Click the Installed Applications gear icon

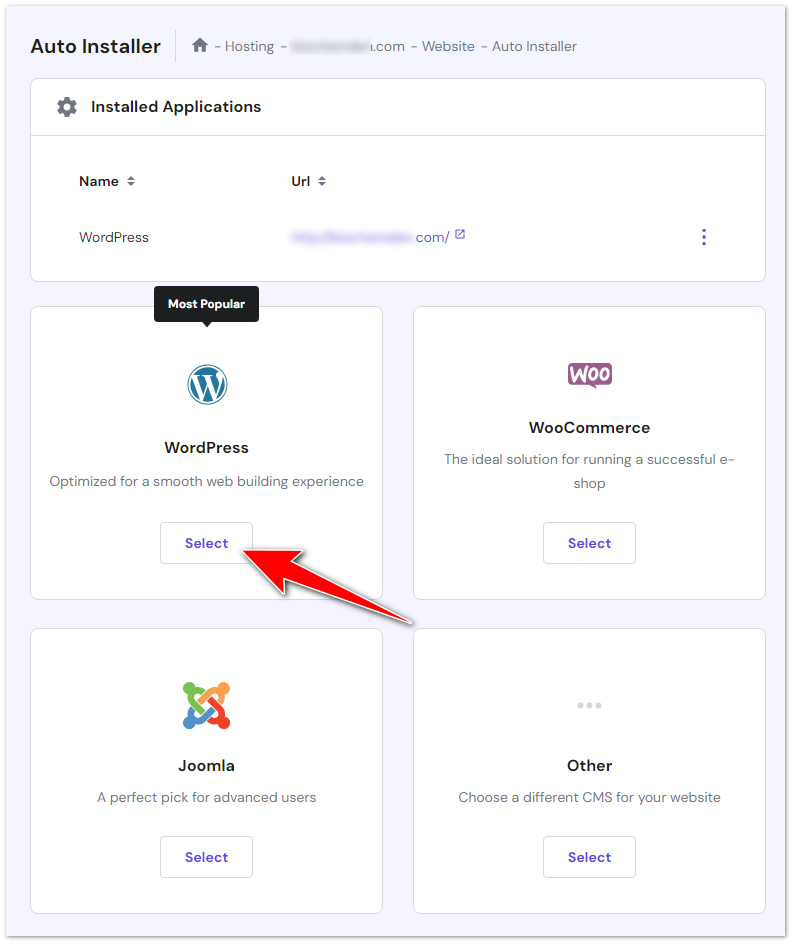point(67,107)
